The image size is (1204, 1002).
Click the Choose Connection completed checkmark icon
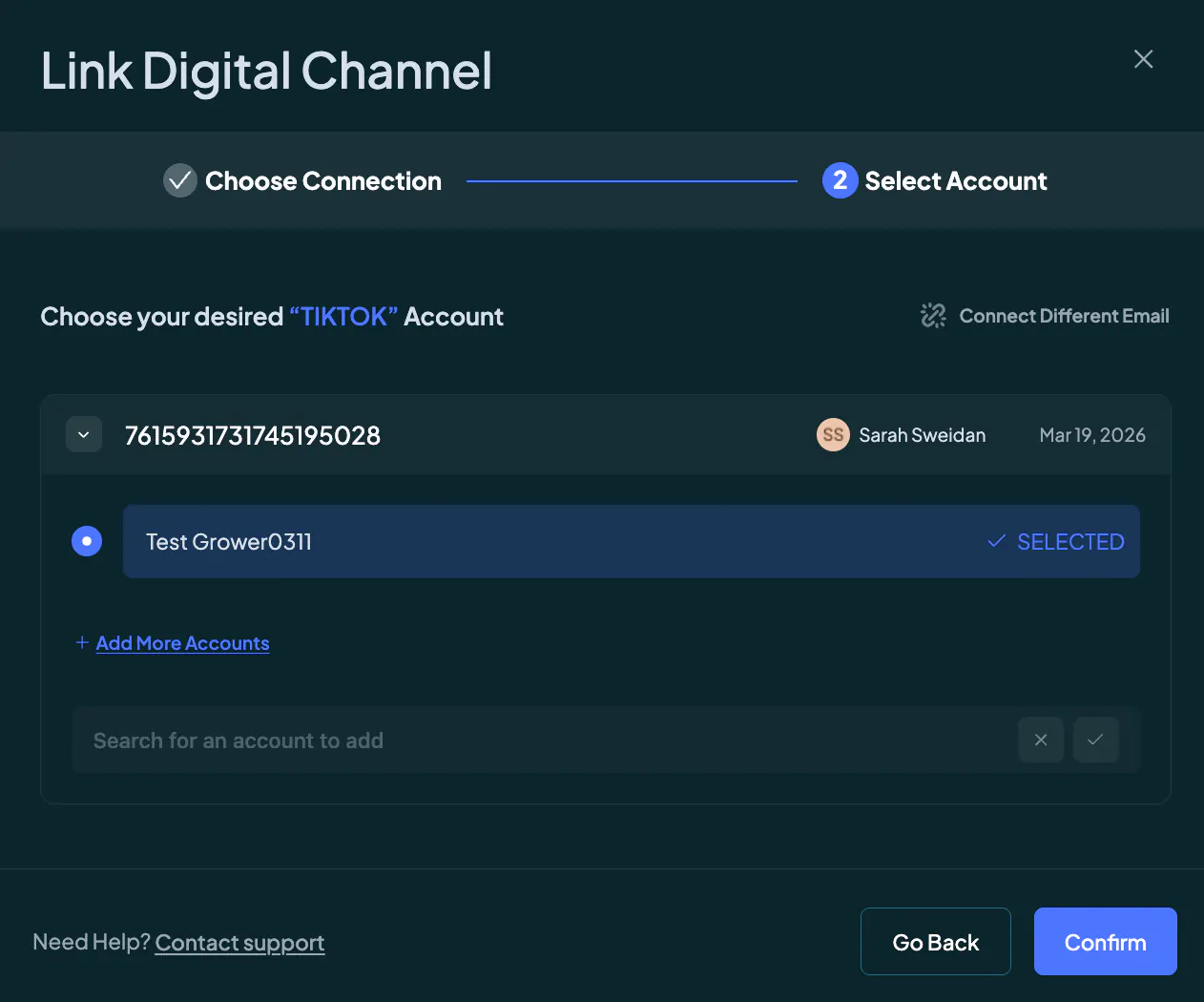[180, 180]
